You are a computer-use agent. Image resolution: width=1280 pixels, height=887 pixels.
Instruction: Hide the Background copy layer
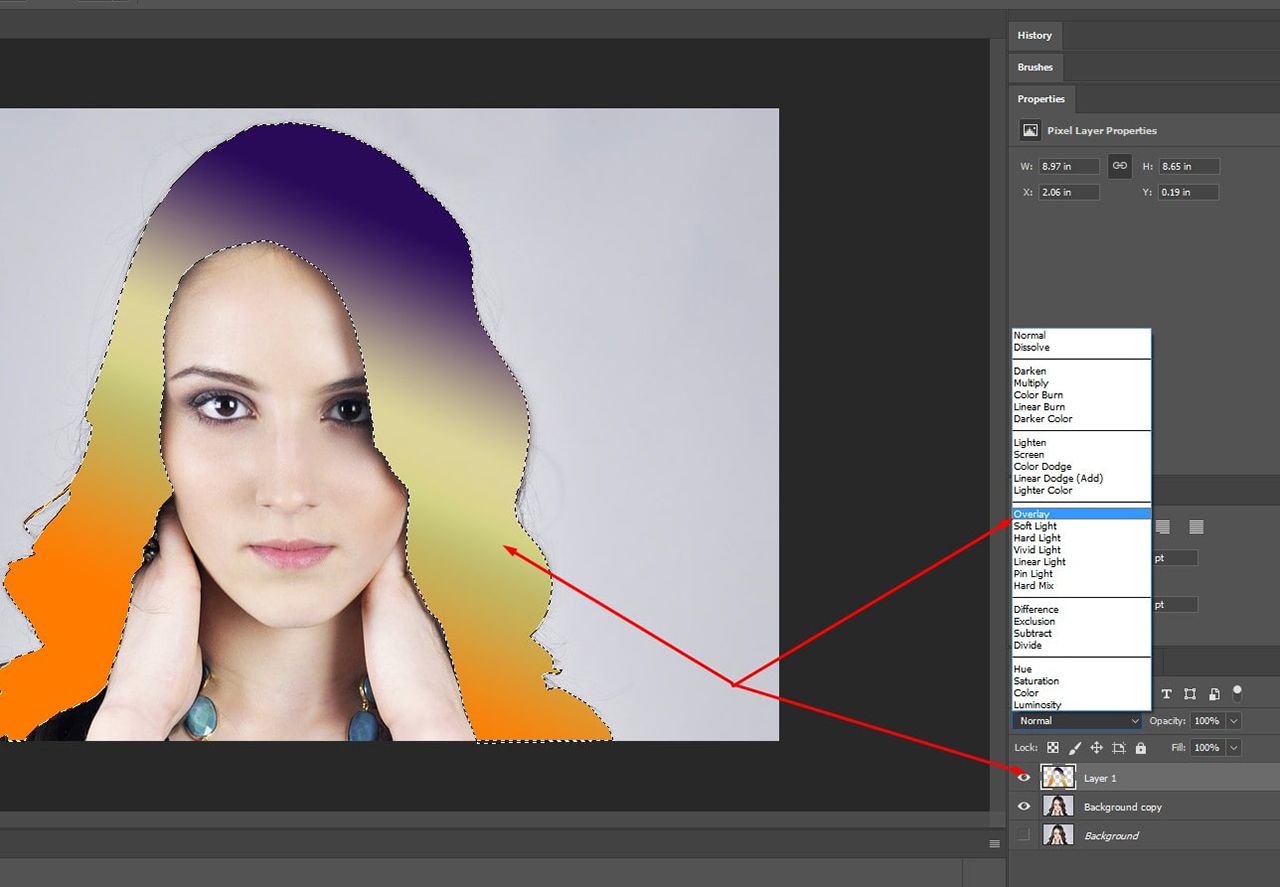[x=1023, y=806]
